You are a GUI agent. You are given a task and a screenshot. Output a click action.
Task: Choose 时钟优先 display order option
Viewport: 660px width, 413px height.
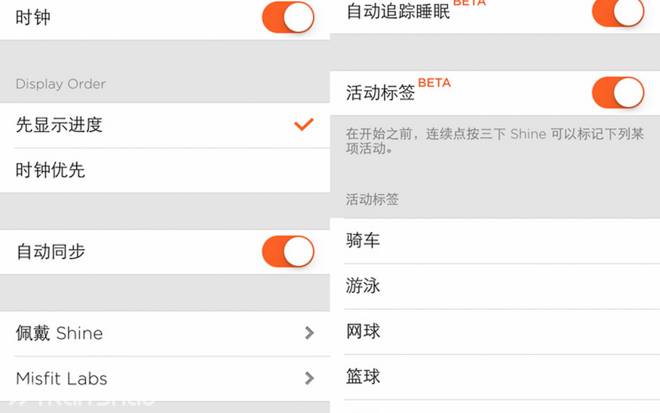(x=51, y=170)
